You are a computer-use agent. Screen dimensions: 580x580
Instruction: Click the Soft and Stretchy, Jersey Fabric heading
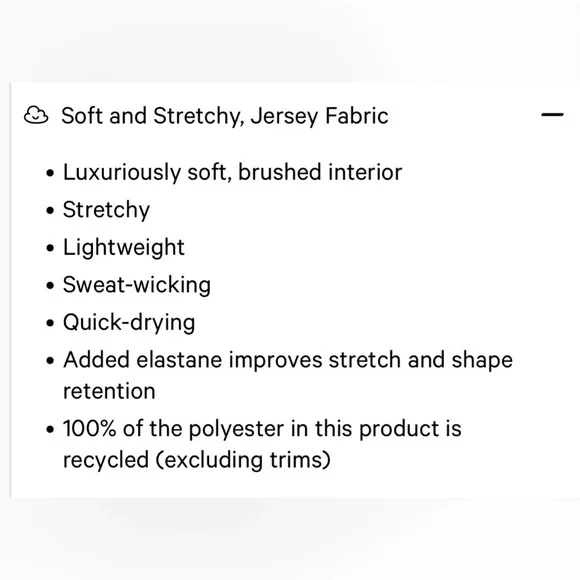click(225, 116)
